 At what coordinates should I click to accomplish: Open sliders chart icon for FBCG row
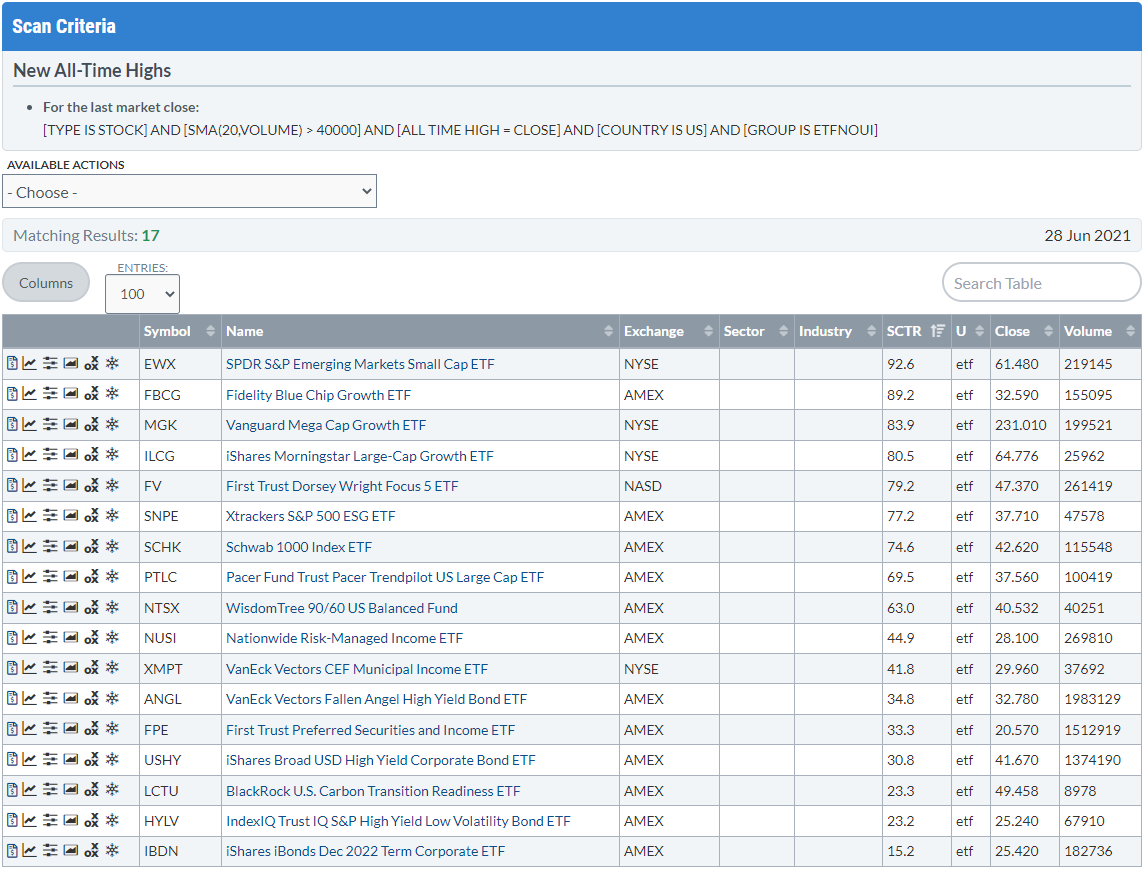pos(50,394)
